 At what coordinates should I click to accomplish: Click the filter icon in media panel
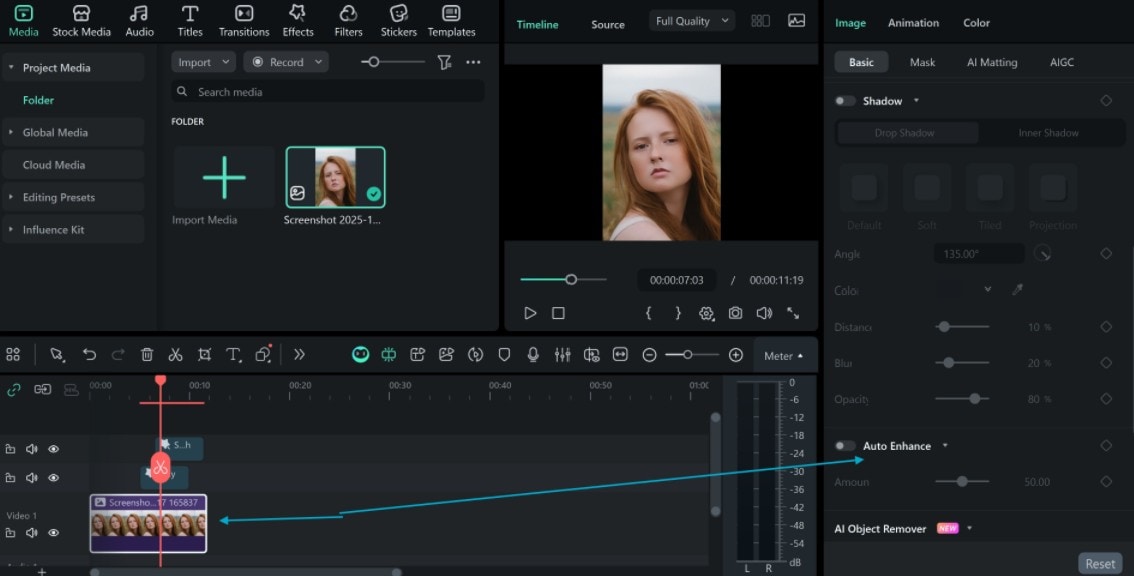pyautogui.click(x=445, y=62)
